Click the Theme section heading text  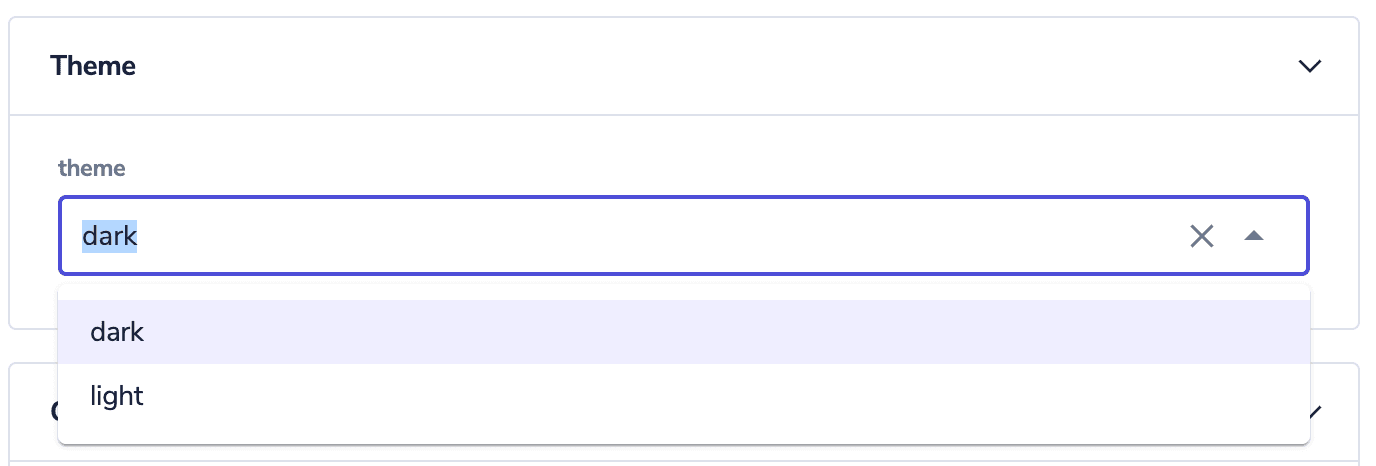(93, 66)
